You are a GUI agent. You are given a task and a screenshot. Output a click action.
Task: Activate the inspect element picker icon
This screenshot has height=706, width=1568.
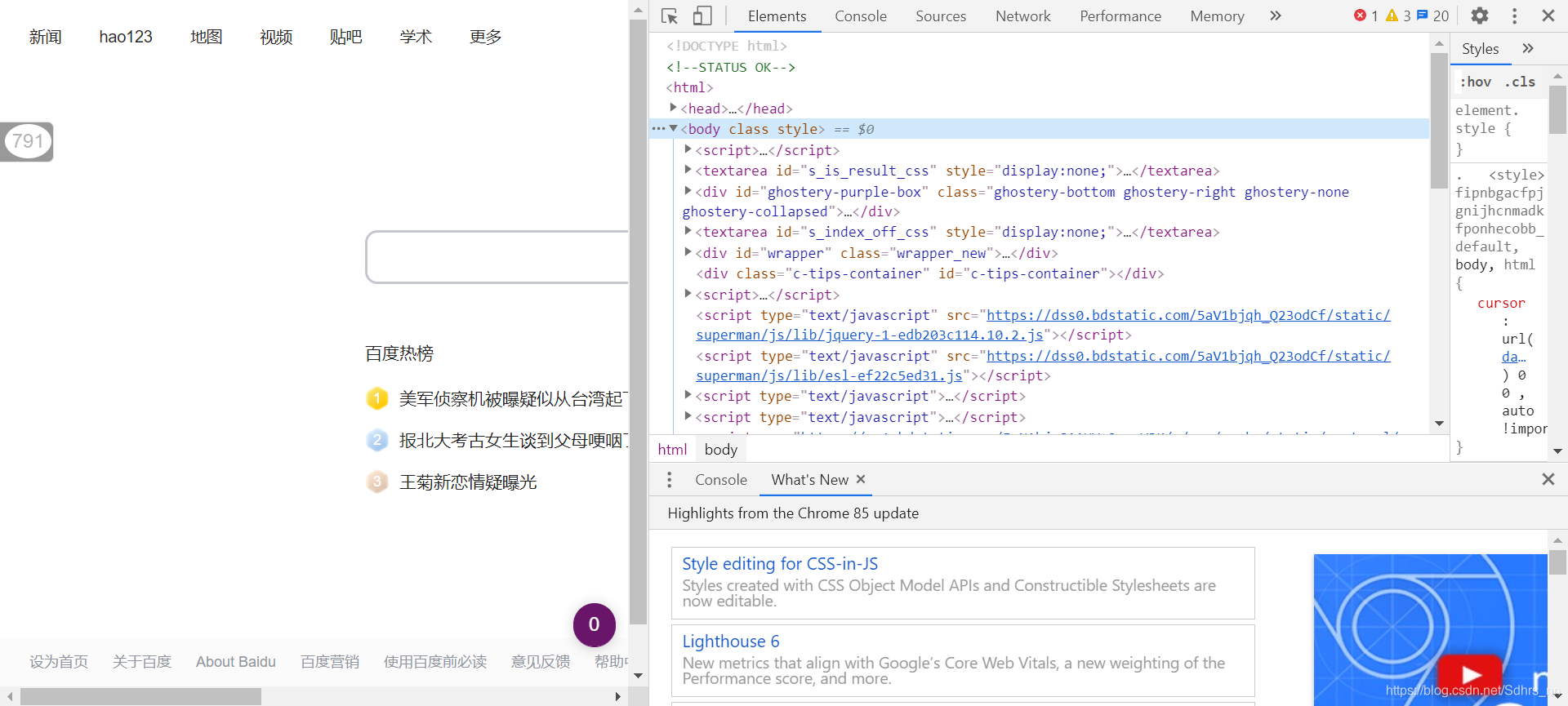click(x=670, y=16)
